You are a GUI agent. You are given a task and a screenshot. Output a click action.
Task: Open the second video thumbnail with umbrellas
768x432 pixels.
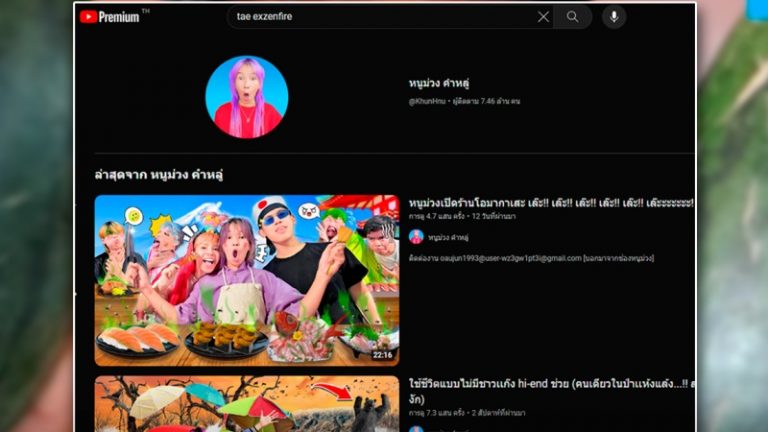click(246, 403)
